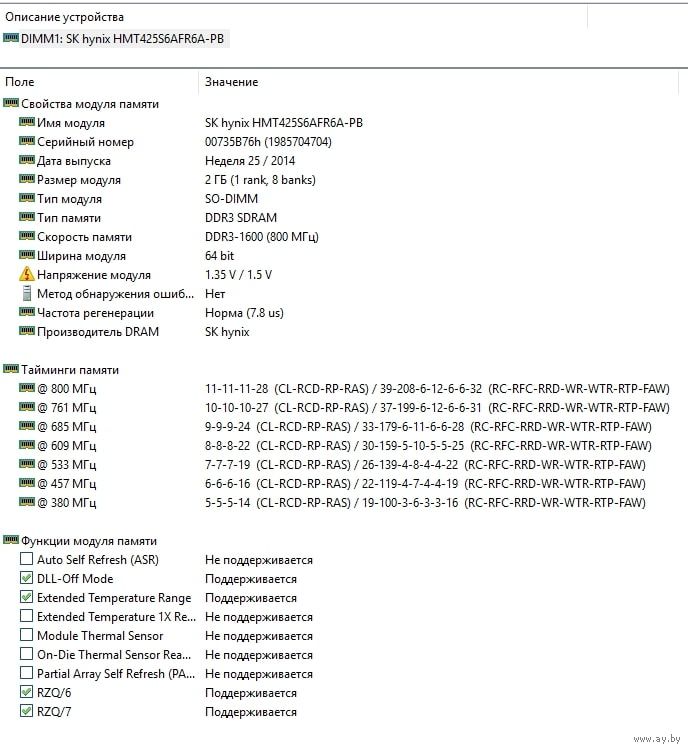Click the memory icon for @ 380 МГц
Viewport: 688px width, 750px height.
click(27, 503)
